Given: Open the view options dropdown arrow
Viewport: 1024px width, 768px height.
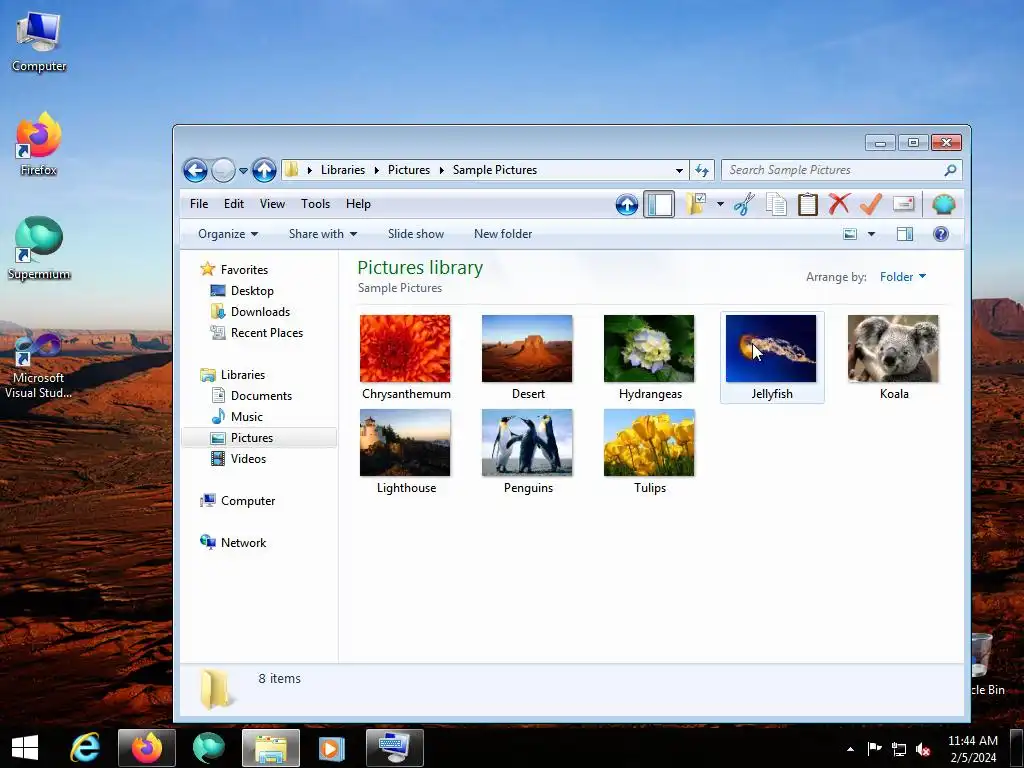Looking at the screenshot, I should pos(871,234).
